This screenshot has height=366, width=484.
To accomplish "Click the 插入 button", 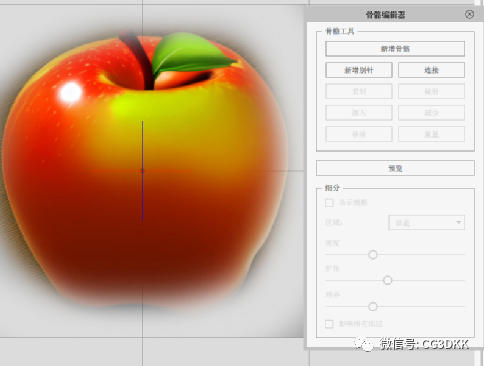I will click(359, 113).
